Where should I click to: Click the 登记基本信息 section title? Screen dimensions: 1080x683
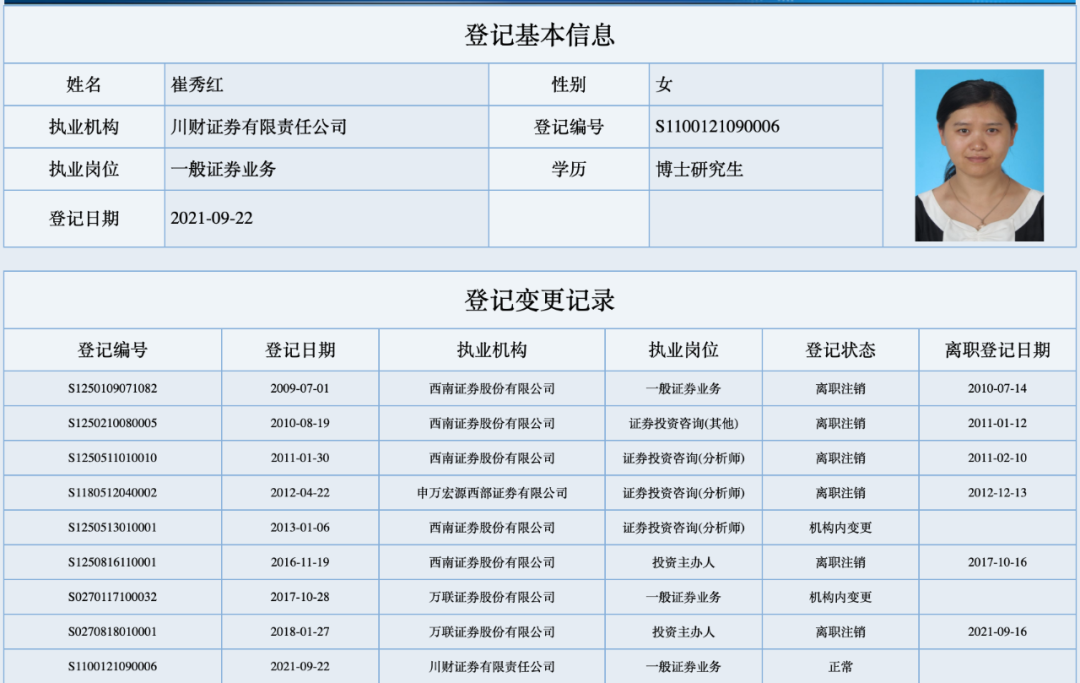click(x=539, y=34)
